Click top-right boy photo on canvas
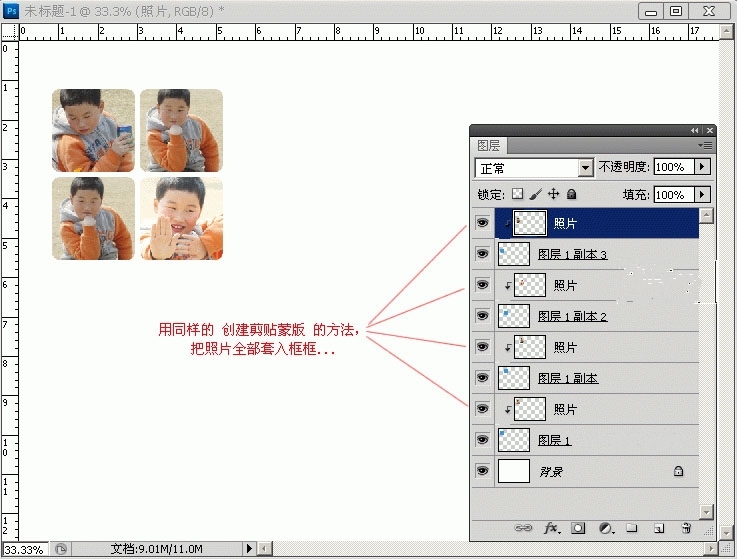Screen dimensions: 737x559 point(181,130)
